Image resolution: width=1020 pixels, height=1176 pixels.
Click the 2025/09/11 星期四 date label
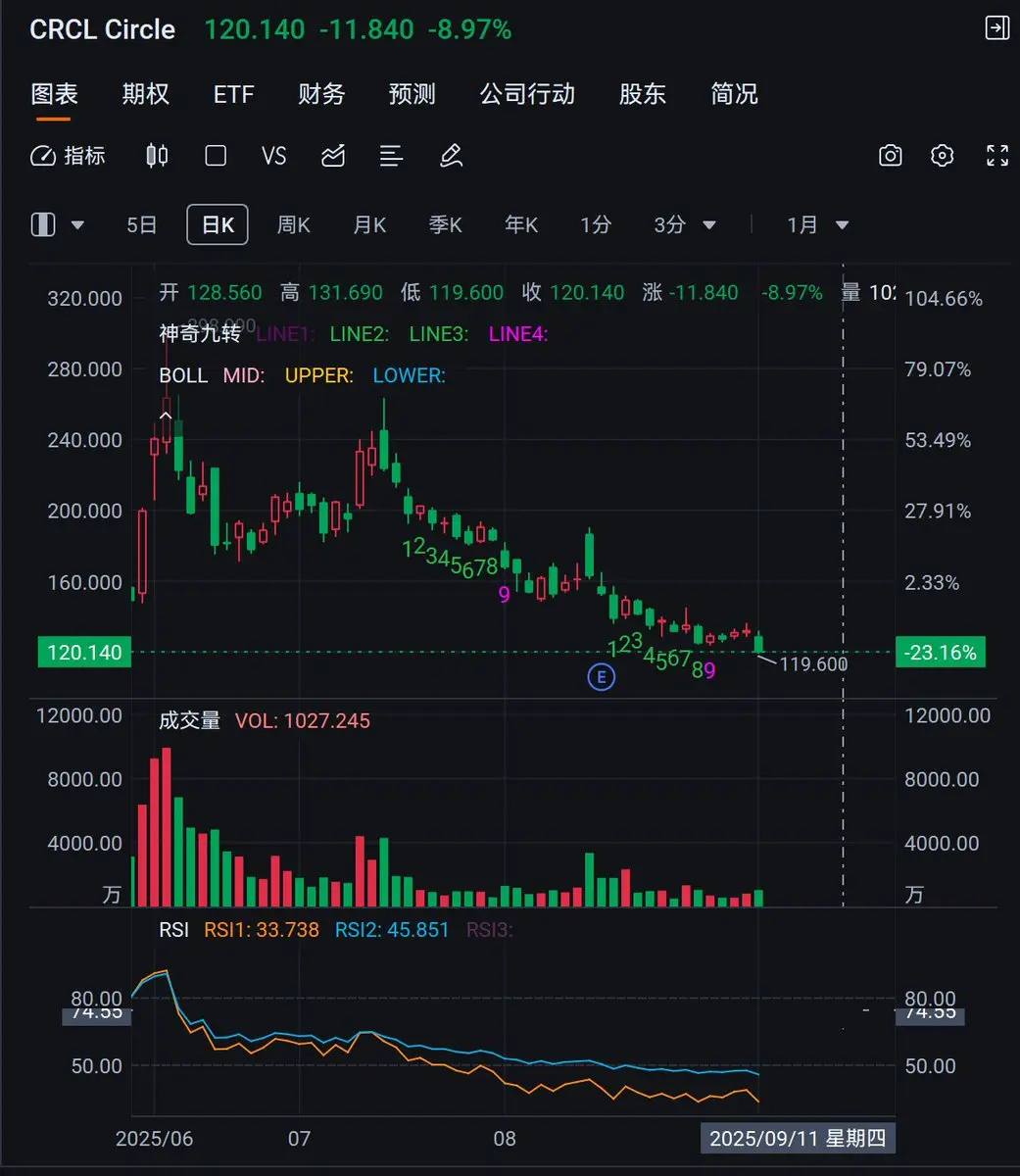798,1139
